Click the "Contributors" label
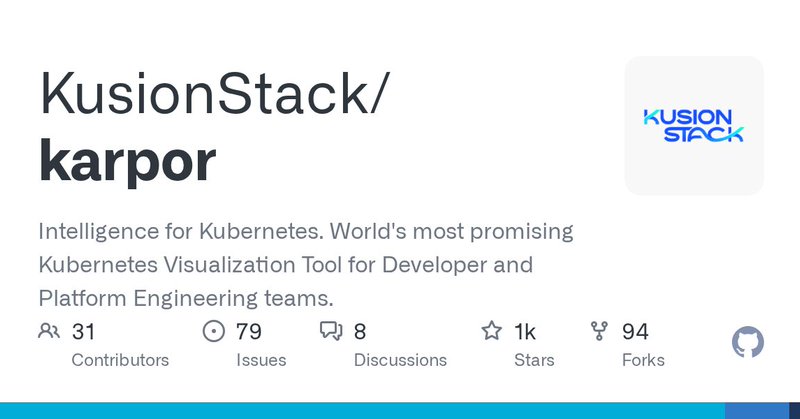 click(120, 360)
